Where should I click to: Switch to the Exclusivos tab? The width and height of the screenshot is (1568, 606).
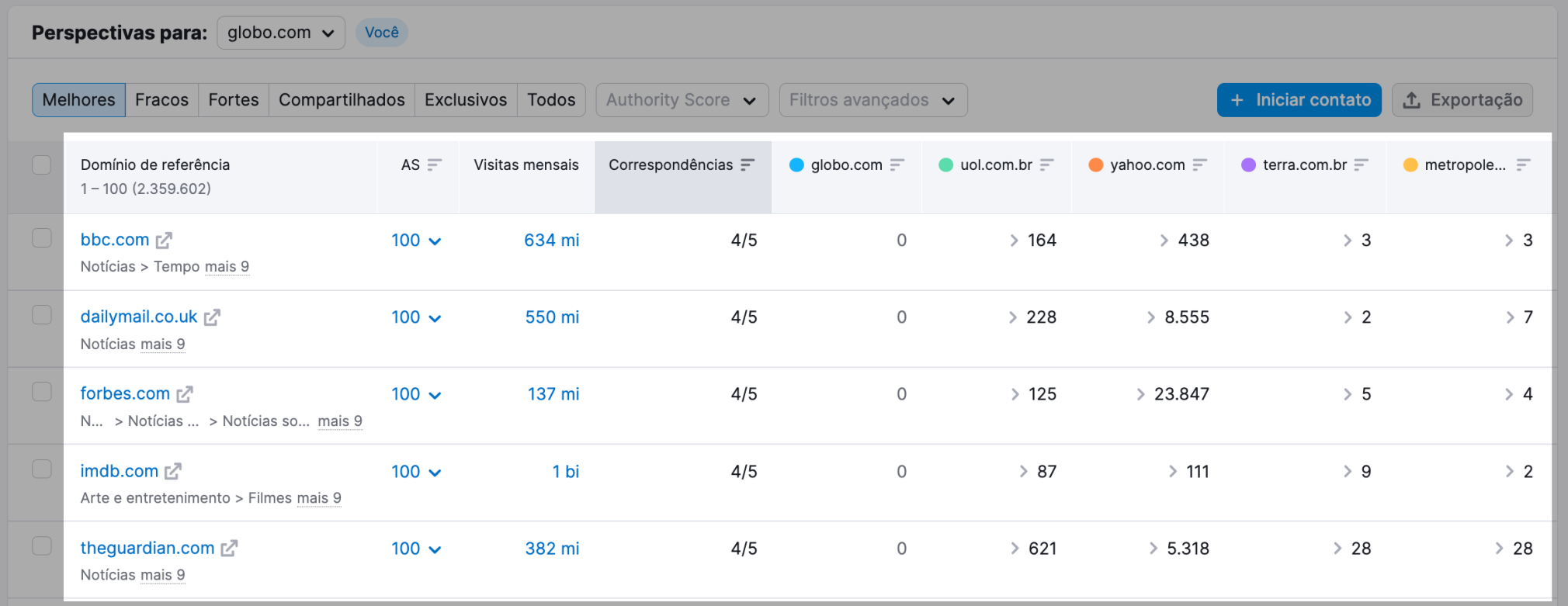[466, 100]
